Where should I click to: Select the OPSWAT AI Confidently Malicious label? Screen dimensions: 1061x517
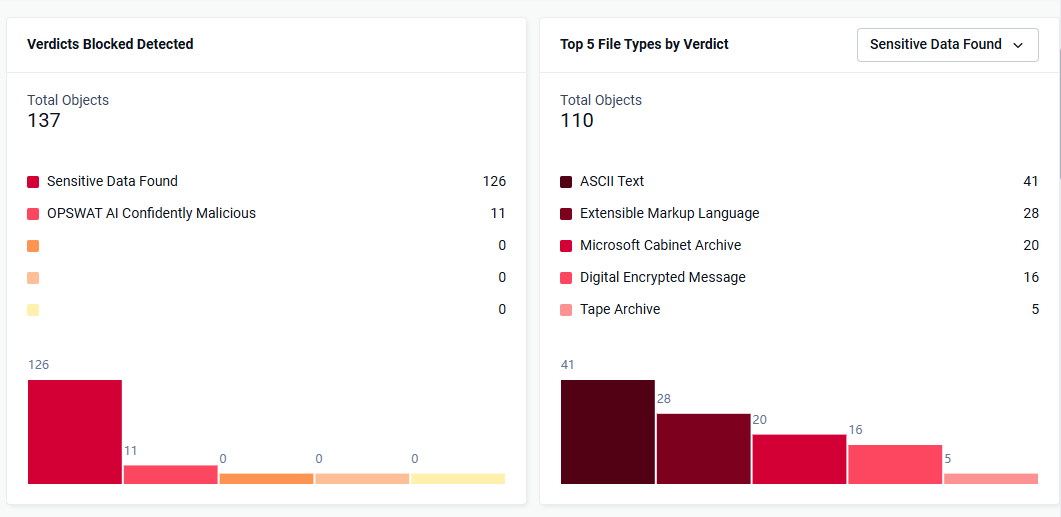click(x=152, y=213)
